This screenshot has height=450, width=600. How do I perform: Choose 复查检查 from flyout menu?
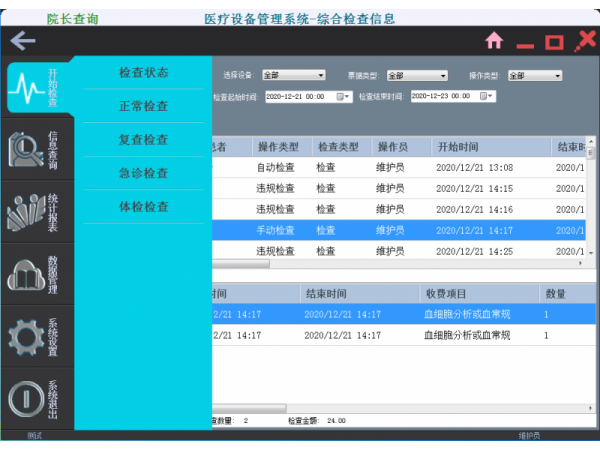coord(143,140)
